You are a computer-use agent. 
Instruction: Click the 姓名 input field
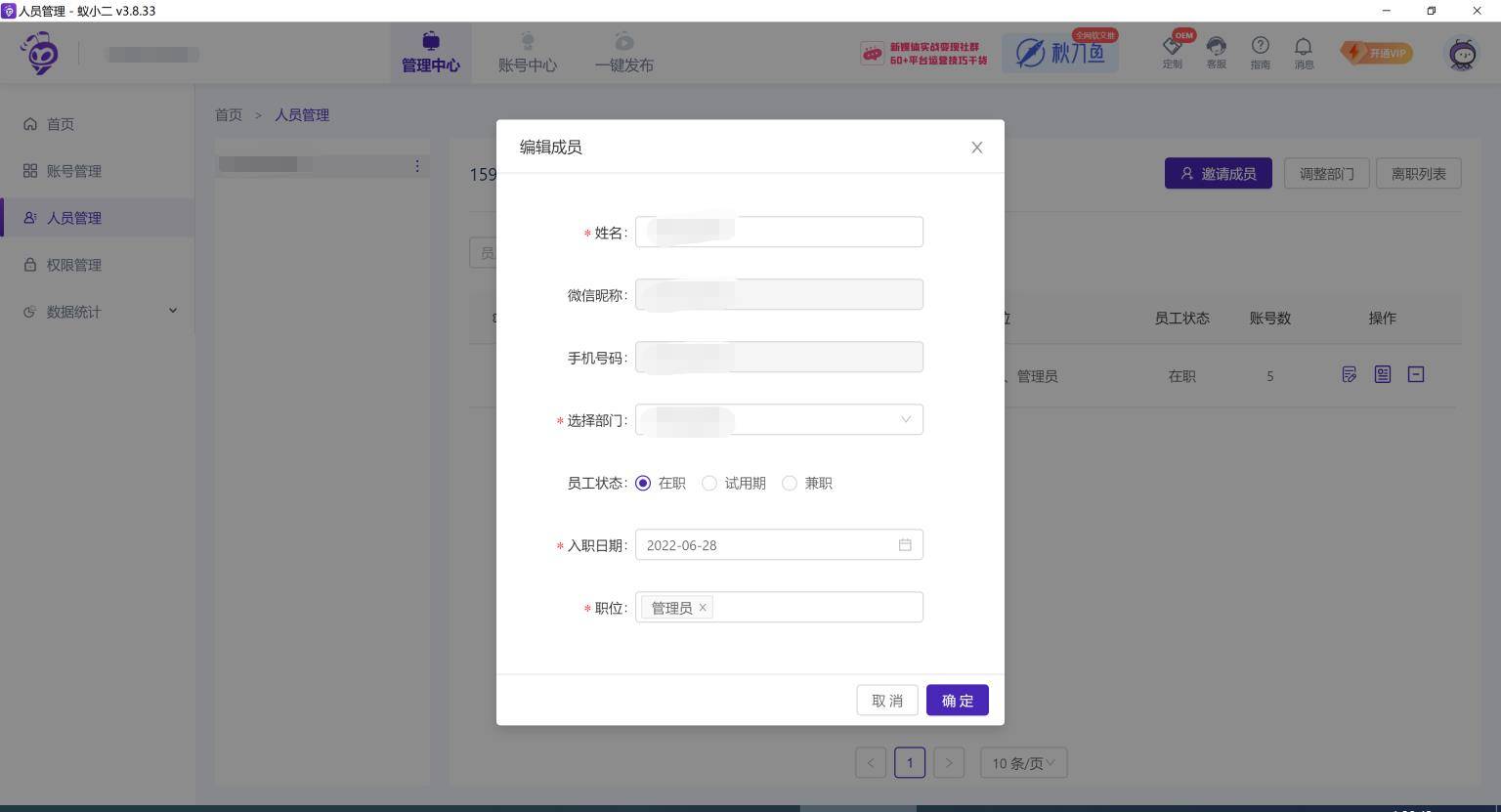(x=779, y=232)
